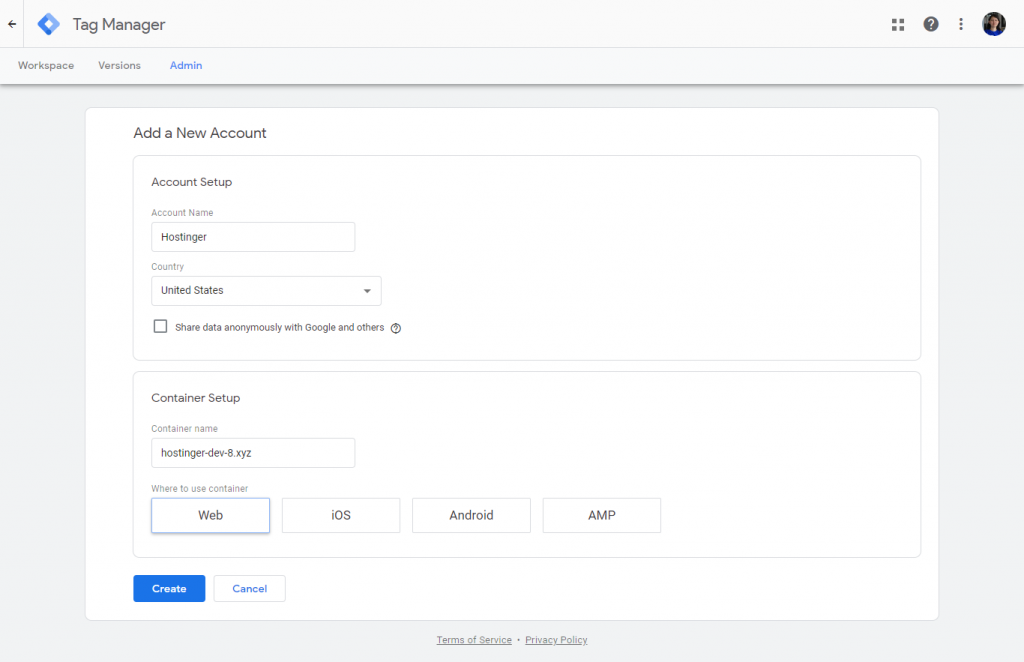
Task: Click the tooltip icon next to share data option
Action: (x=396, y=327)
